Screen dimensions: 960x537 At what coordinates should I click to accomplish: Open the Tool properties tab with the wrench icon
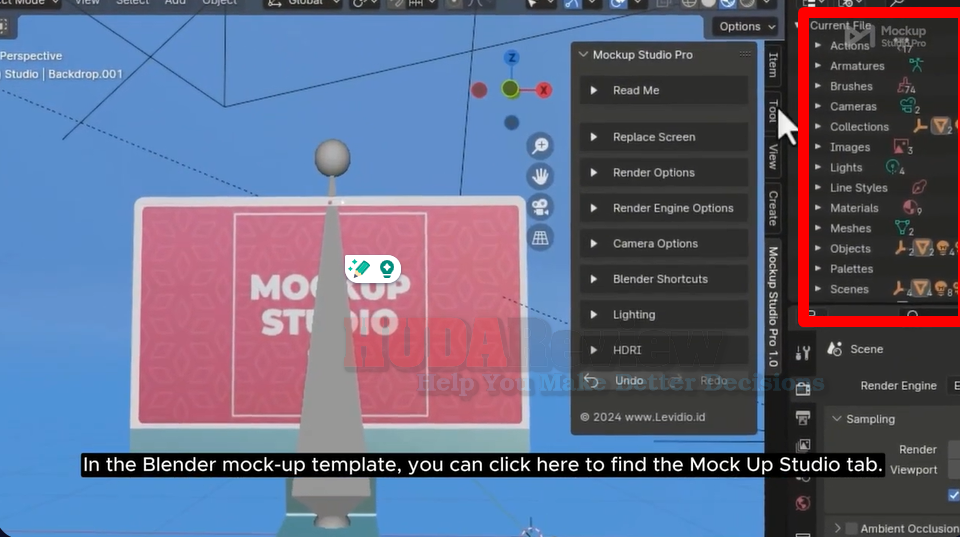(803, 353)
